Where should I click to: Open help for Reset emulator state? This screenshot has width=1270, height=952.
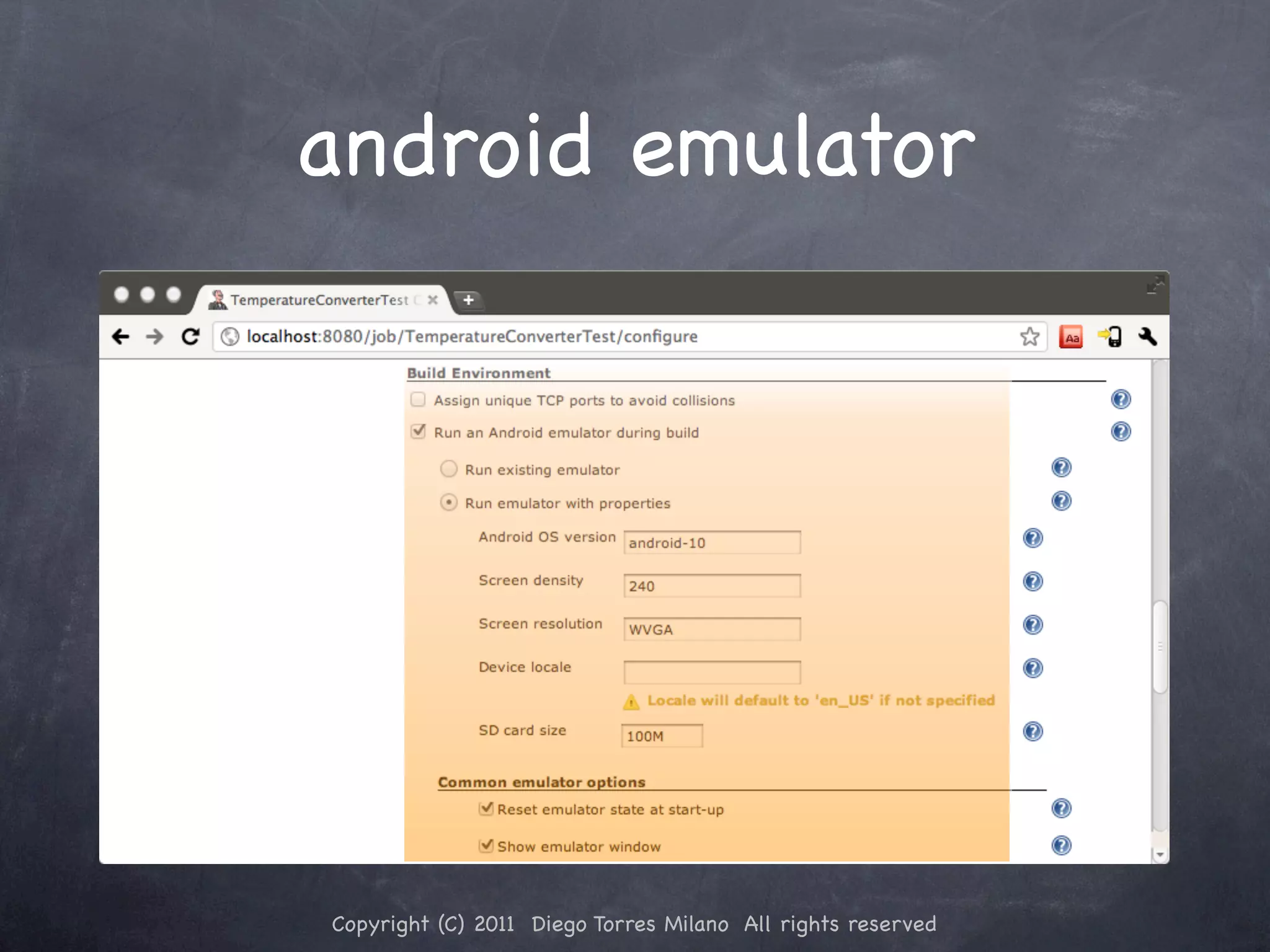click(1061, 808)
